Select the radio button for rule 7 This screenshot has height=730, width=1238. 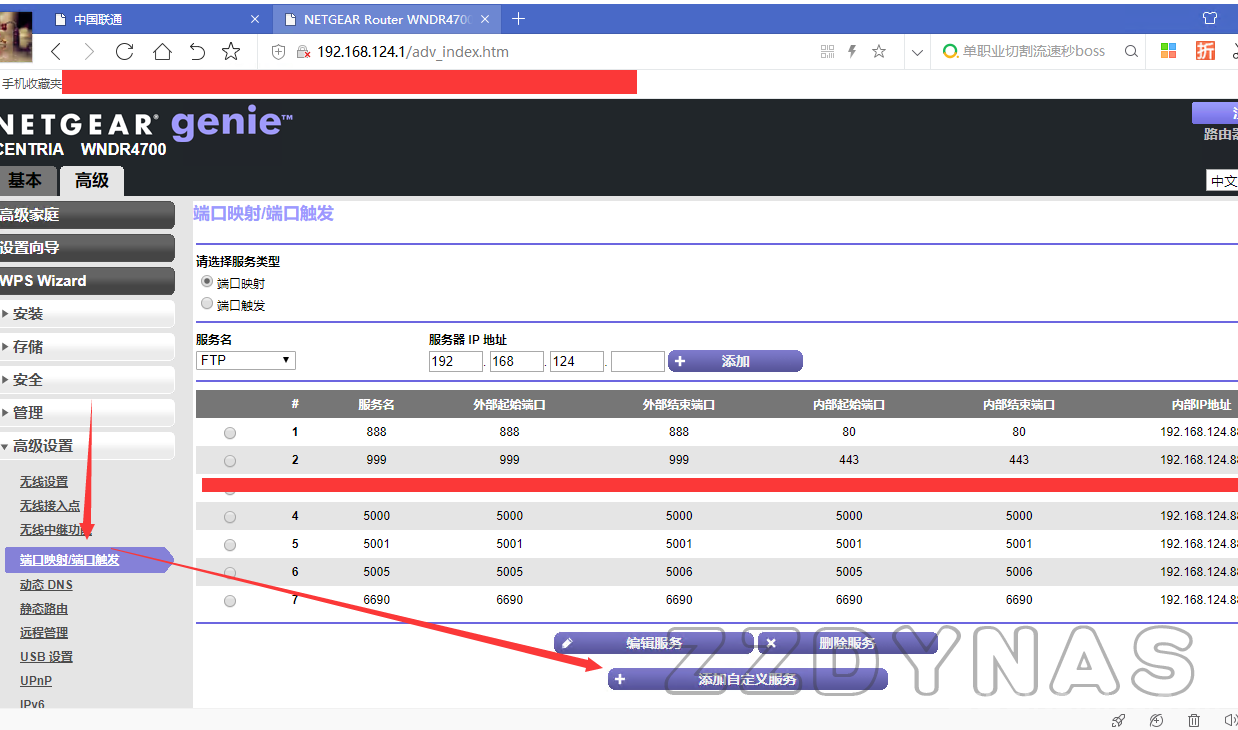pyautogui.click(x=230, y=601)
